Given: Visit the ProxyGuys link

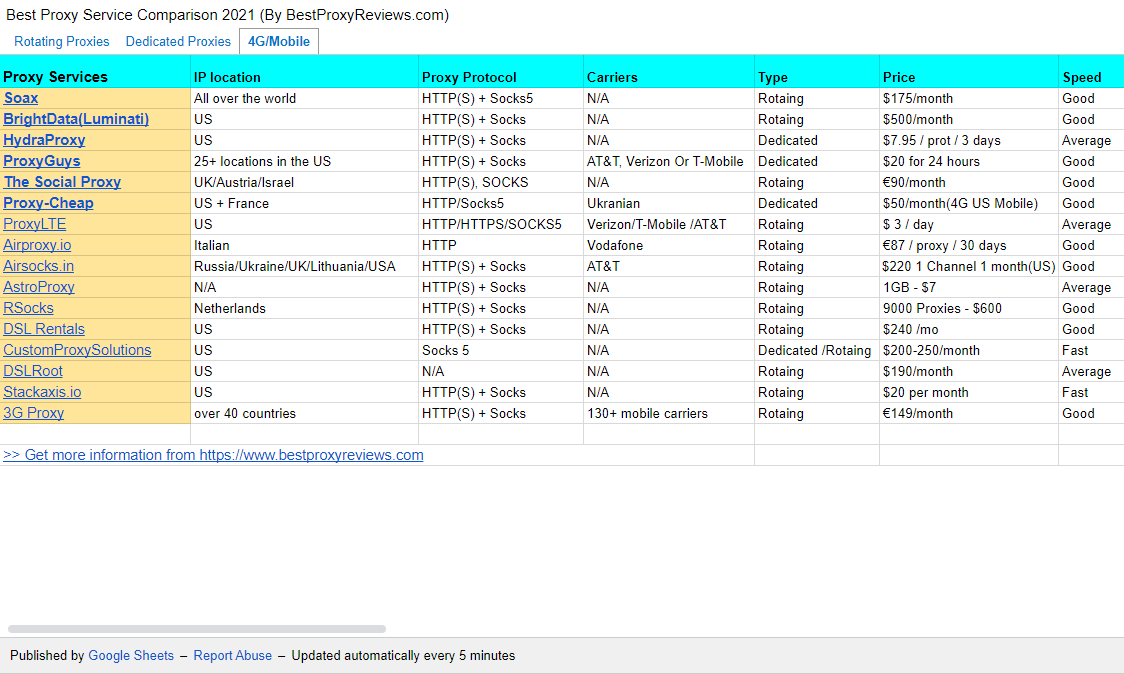Looking at the screenshot, I should pos(42,161).
